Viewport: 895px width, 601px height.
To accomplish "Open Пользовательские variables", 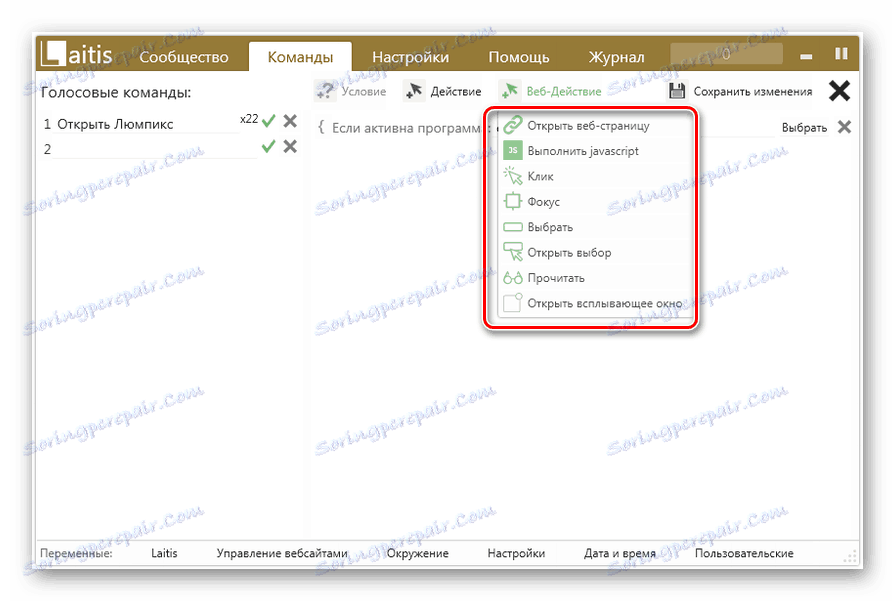I will (744, 553).
